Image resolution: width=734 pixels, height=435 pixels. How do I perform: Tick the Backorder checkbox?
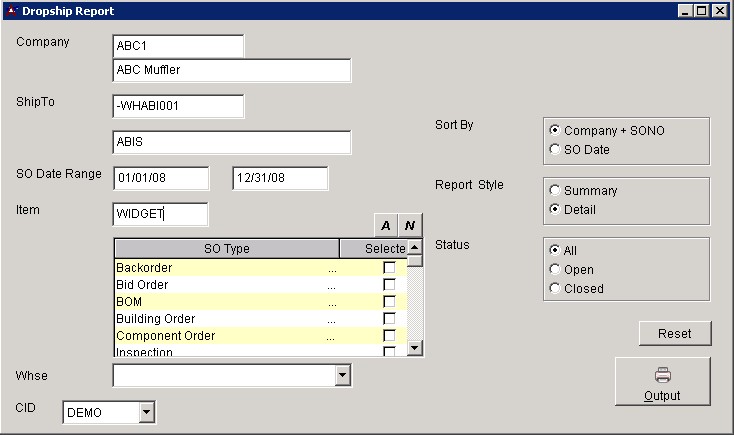coord(389,268)
